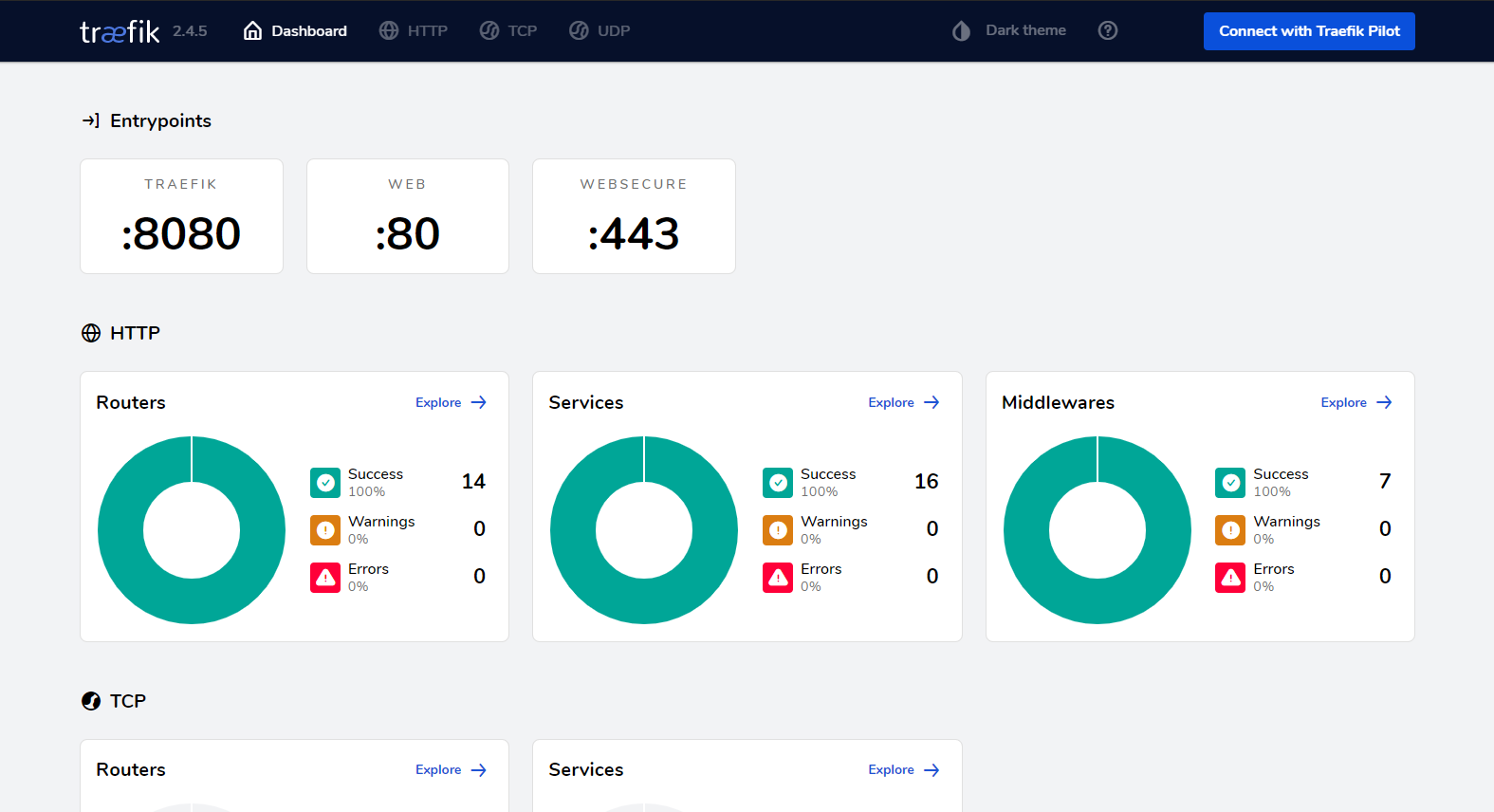Click the arrow next to Middlewares Explore

(x=1385, y=402)
